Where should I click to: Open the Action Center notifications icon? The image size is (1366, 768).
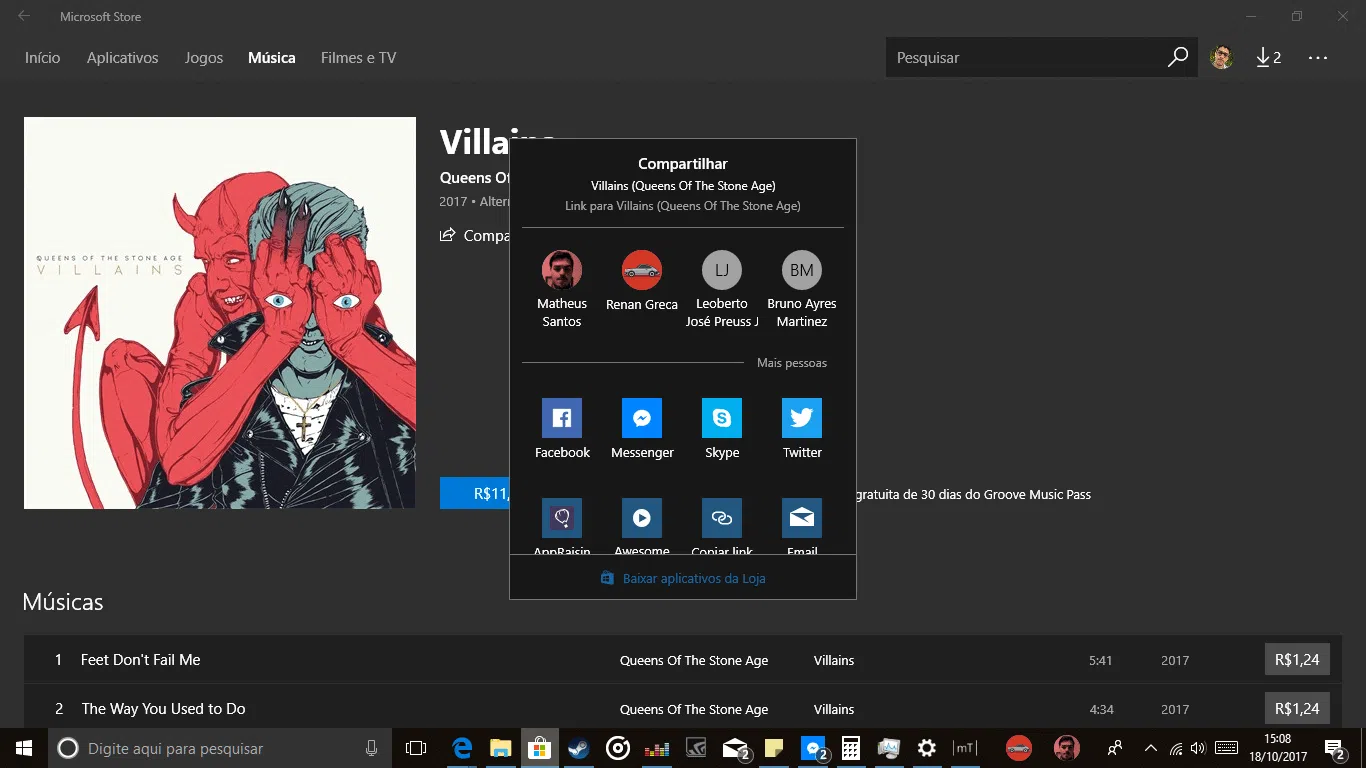1334,749
